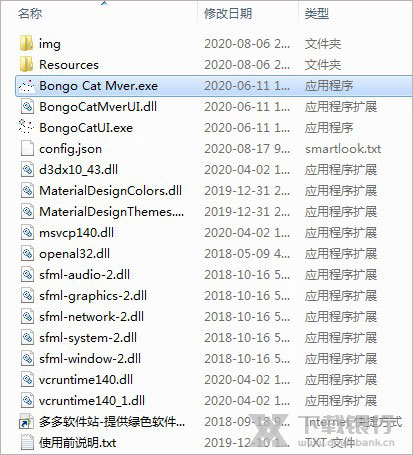This screenshot has width=413, height=455.
Task: Select the sfml-window-2.dll file
Action: [90, 359]
